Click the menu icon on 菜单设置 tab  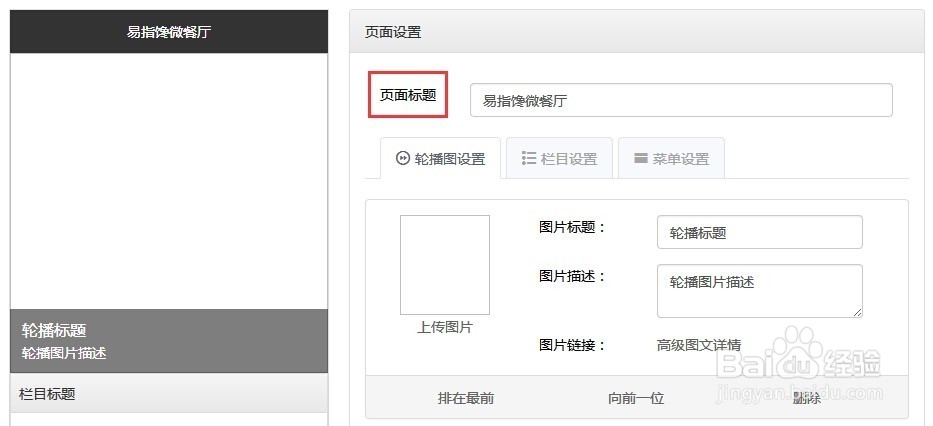641,158
